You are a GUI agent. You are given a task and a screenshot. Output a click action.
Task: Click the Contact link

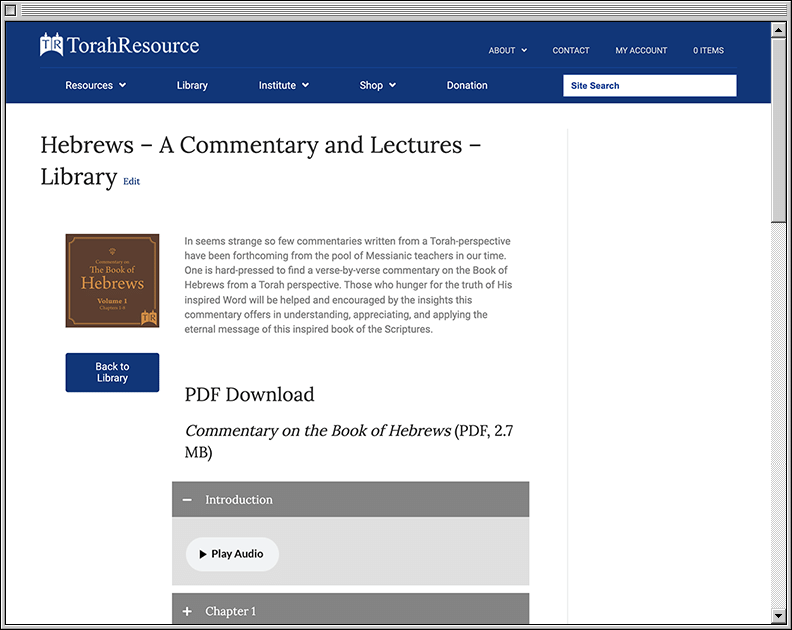tap(571, 50)
